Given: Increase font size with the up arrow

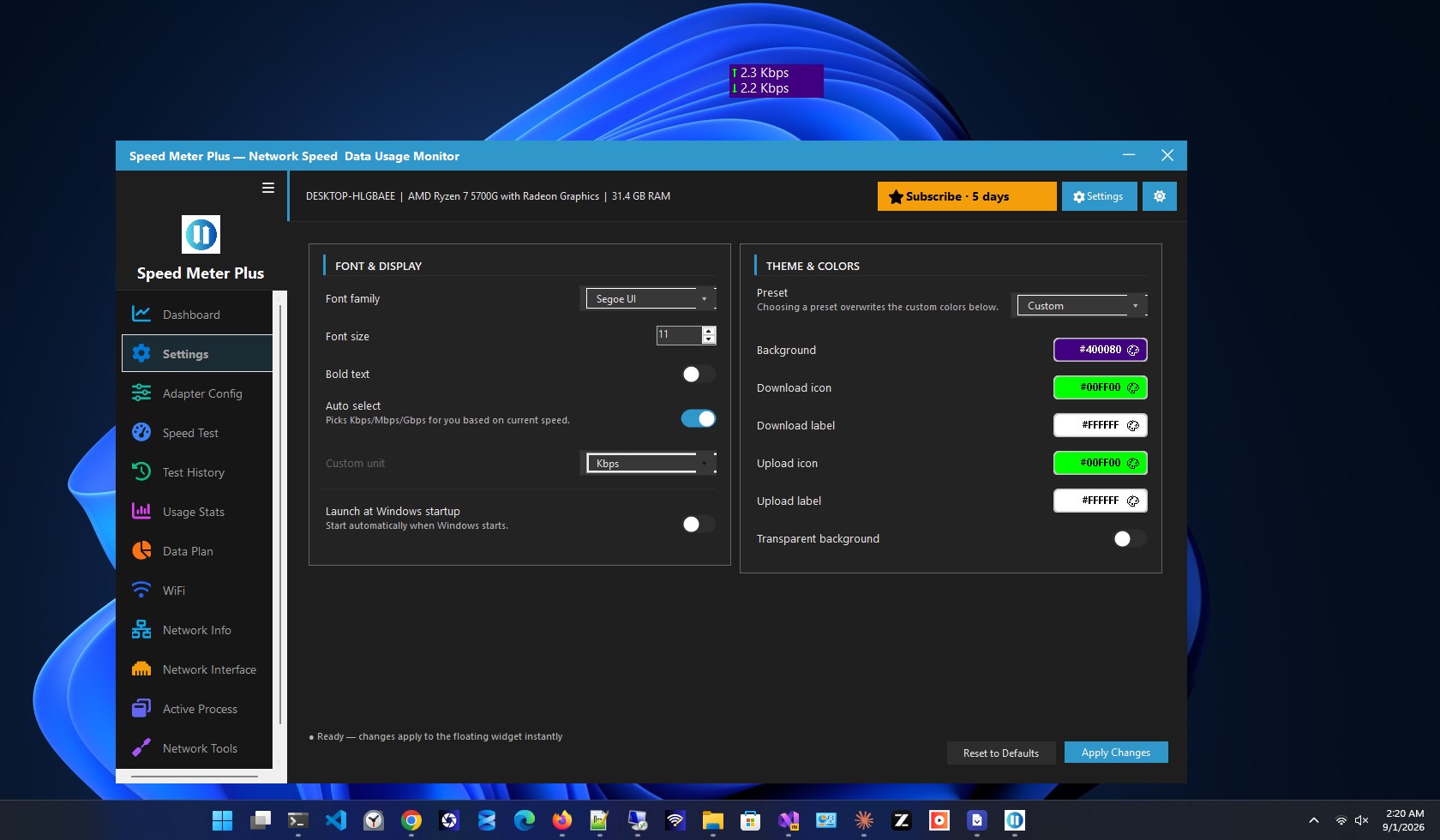Looking at the screenshot, I should coord(709,330).
